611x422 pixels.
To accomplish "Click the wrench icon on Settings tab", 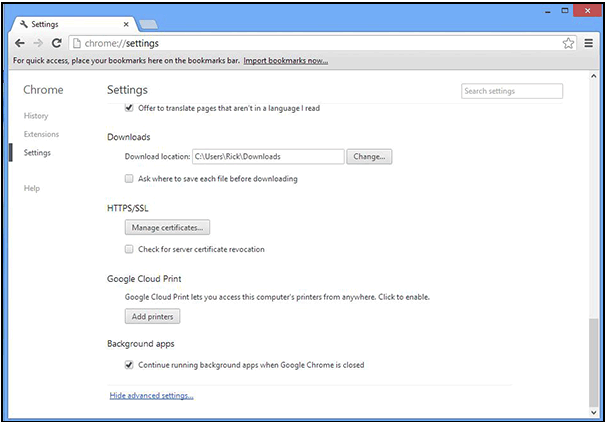I will (24, 24).
